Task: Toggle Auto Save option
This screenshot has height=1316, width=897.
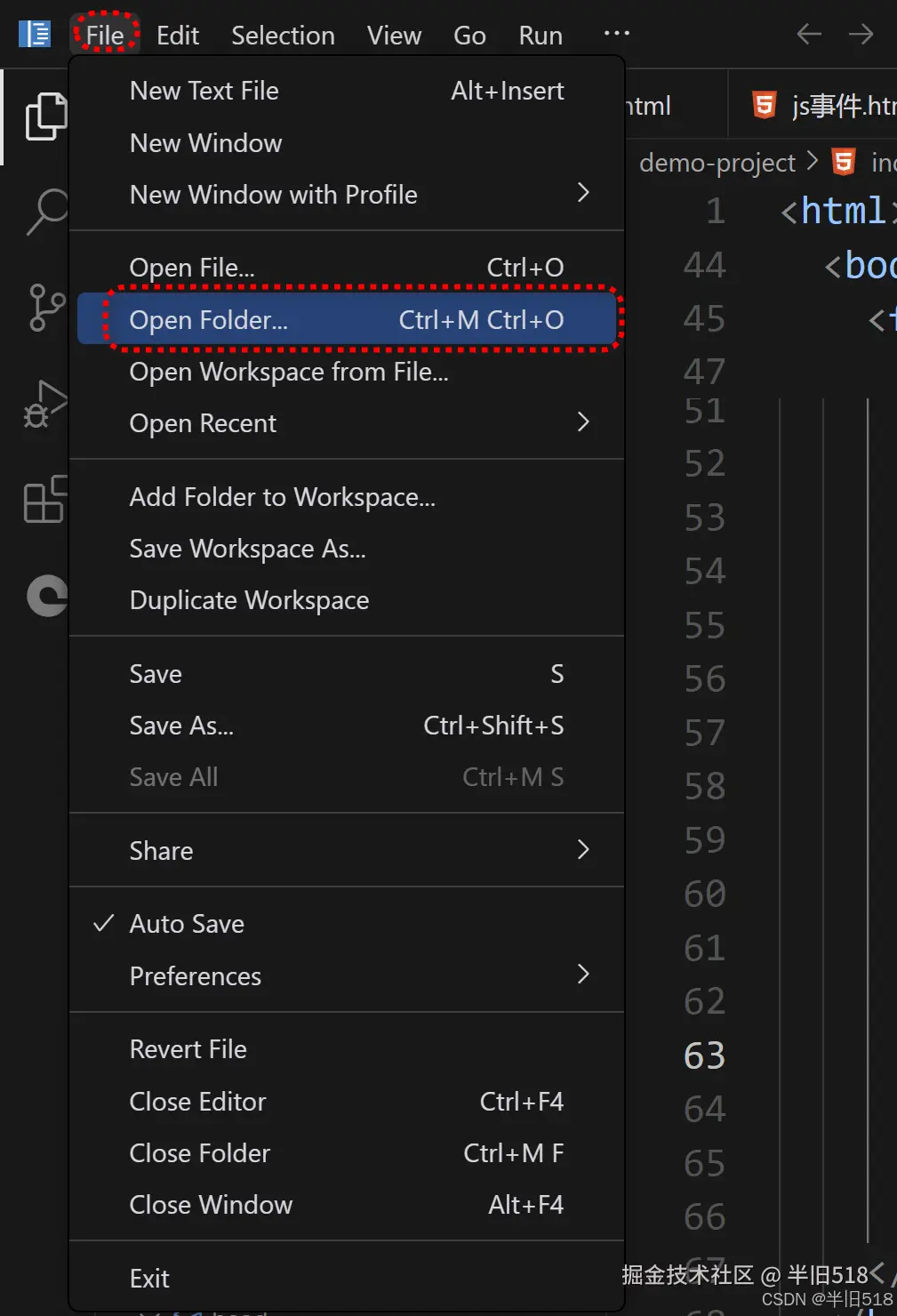Action: click(347, 924)
